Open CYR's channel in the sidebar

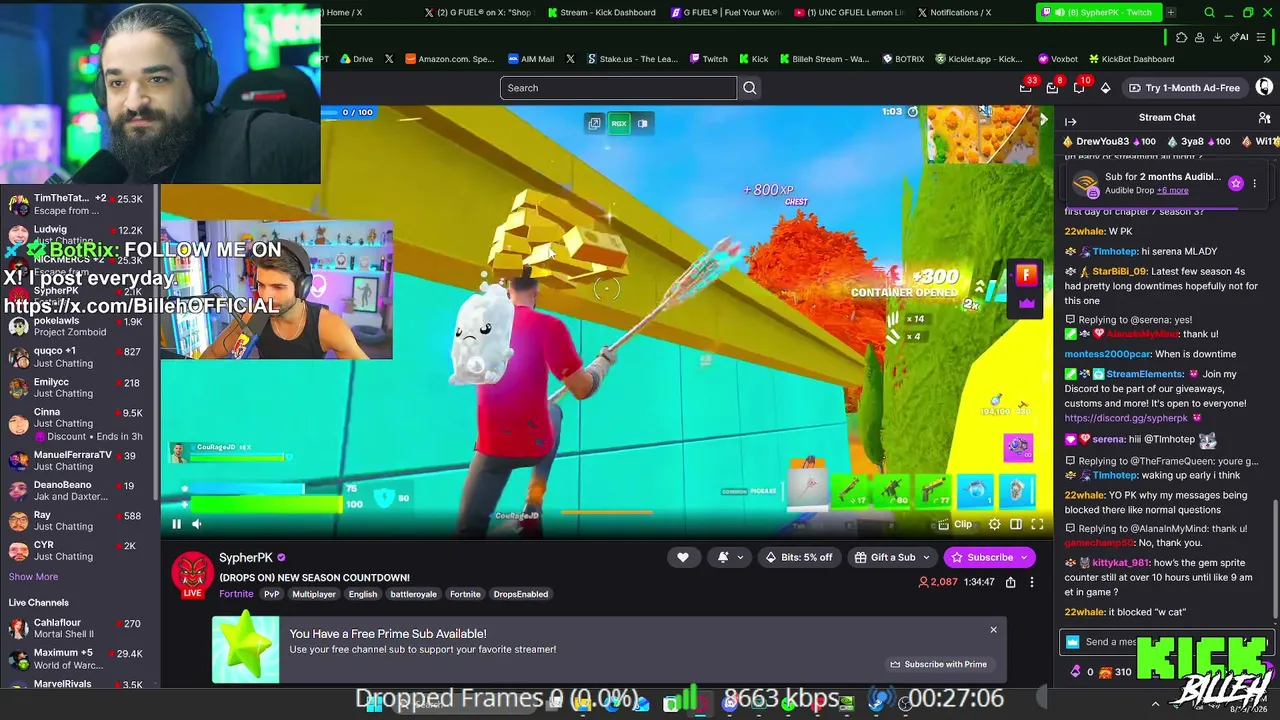[78, 551]
